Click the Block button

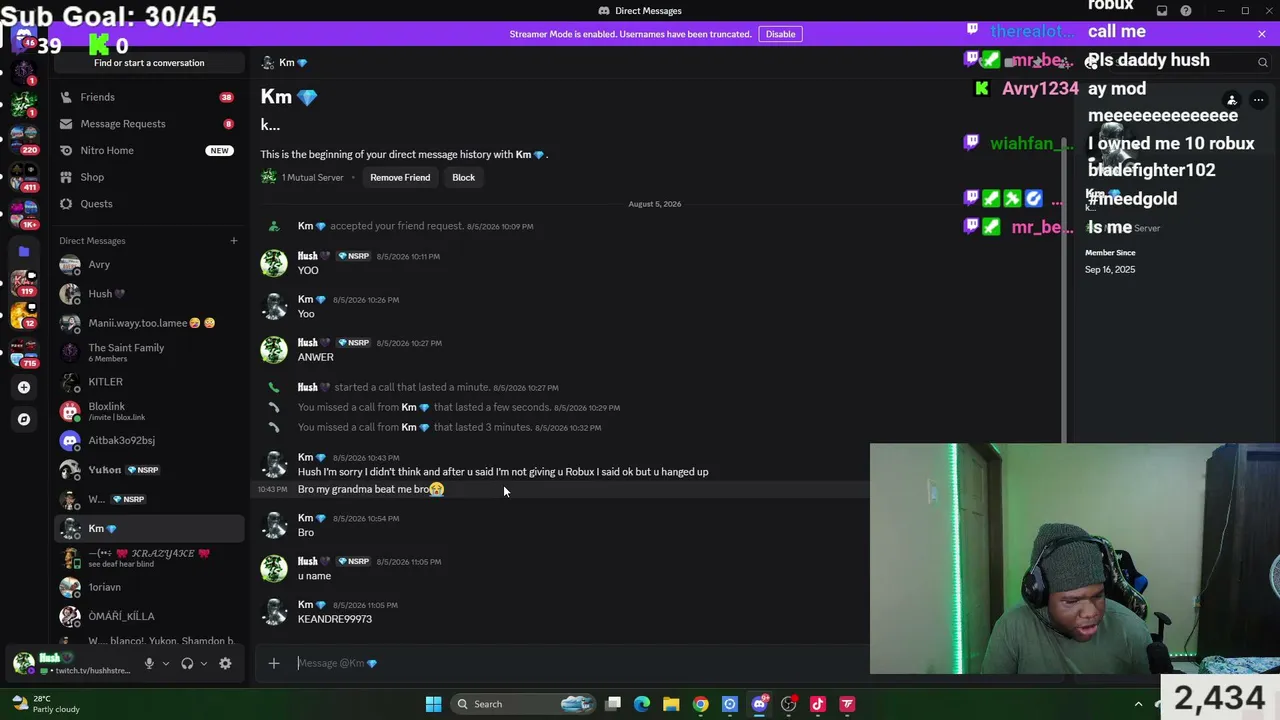coord(463,177)
